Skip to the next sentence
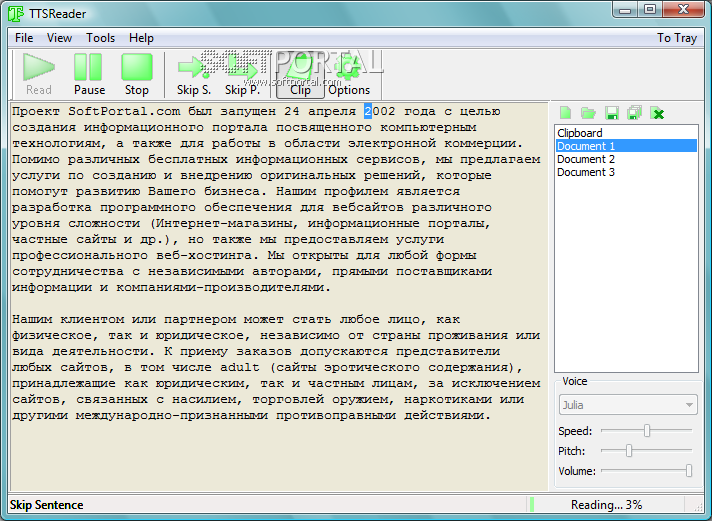The height and width of the screenshot is (521, 712). point(194,74)
